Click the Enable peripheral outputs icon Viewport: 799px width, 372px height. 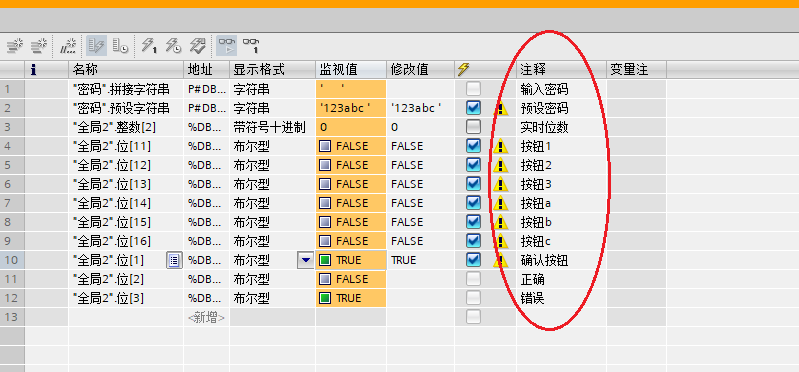198,46
